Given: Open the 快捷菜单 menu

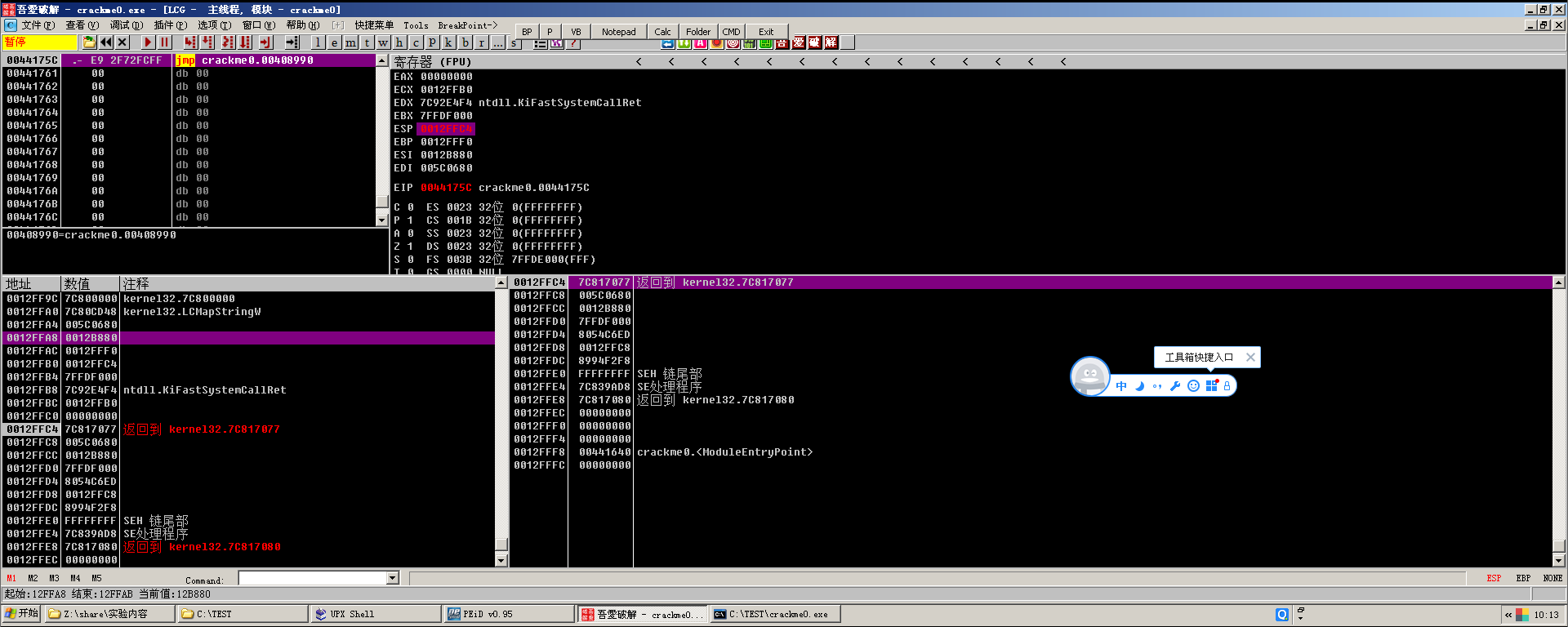Looking at the screenshot, I should coord(374,25).
